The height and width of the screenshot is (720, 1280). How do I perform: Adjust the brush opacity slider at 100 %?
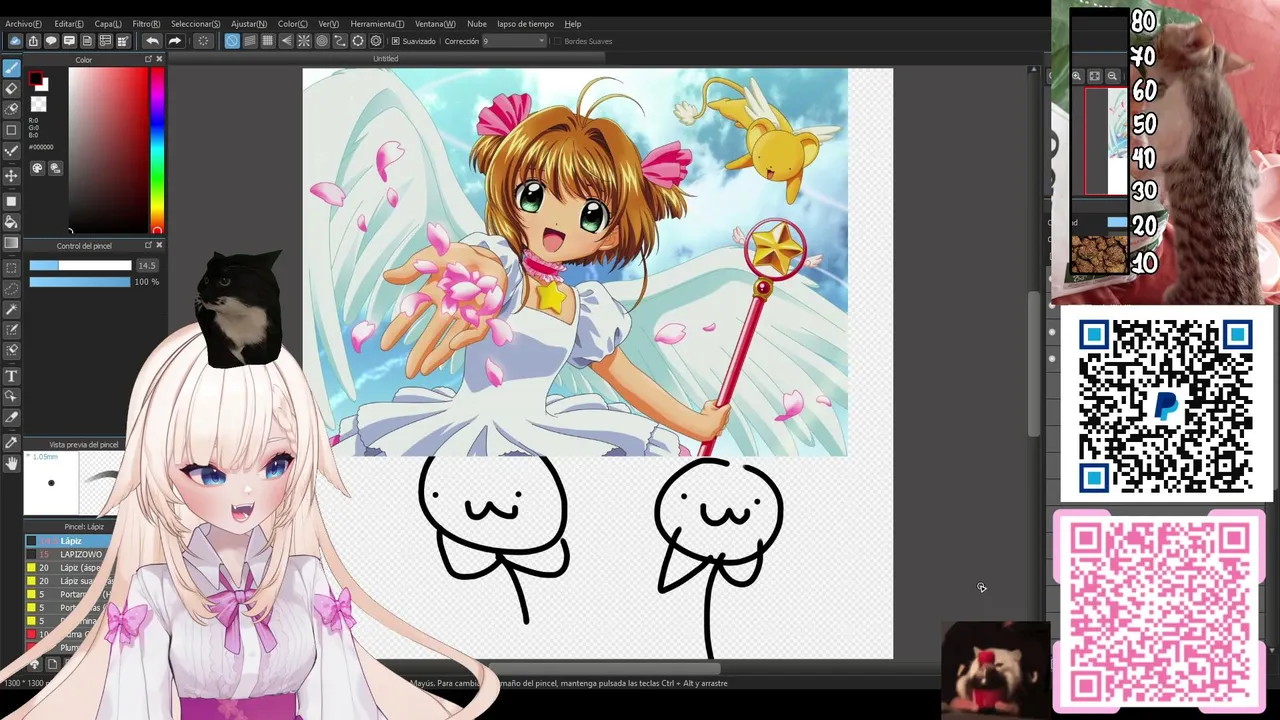point(80,282)
